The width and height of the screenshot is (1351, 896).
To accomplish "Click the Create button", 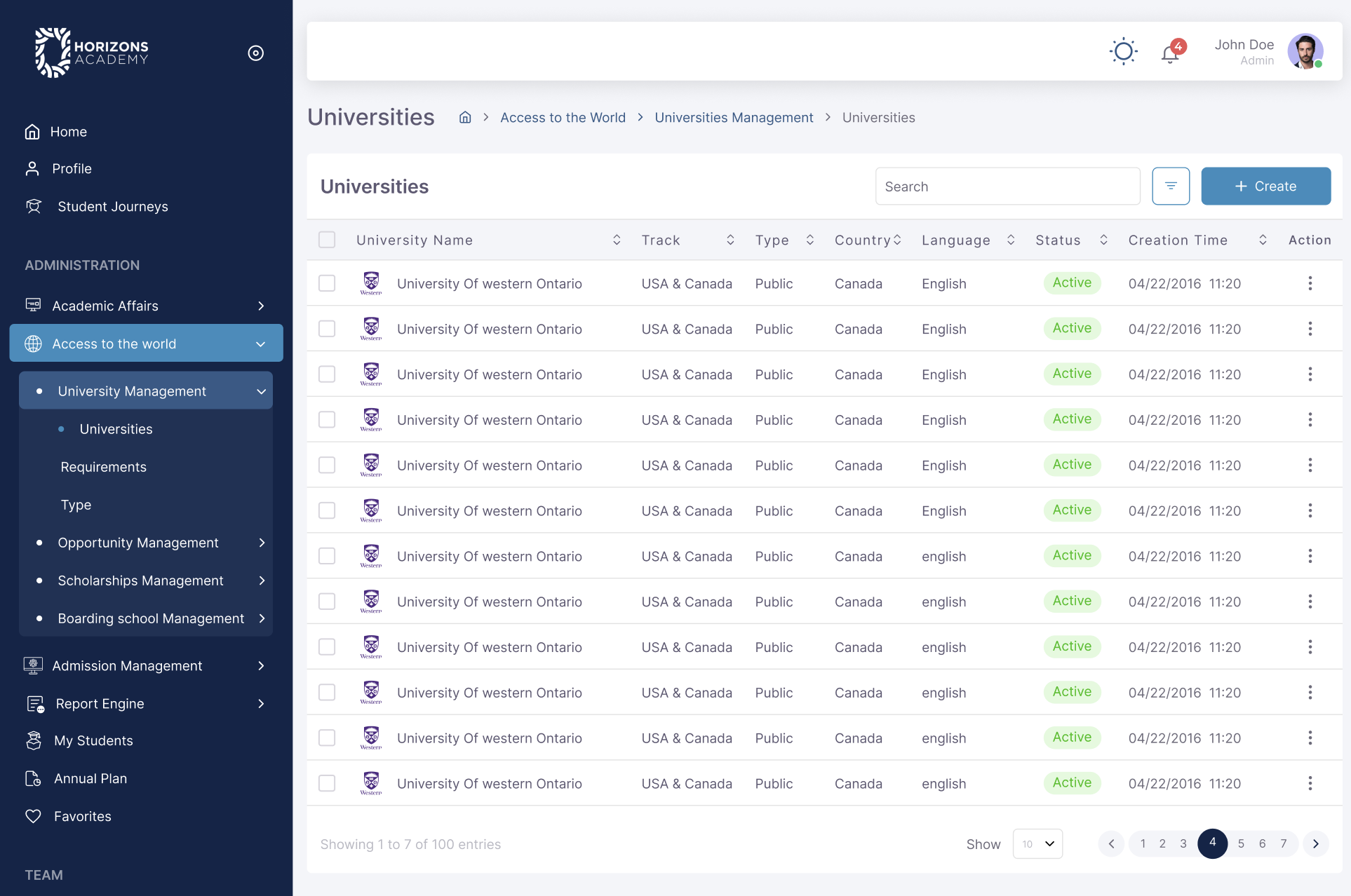I will tap(1265, 186).
